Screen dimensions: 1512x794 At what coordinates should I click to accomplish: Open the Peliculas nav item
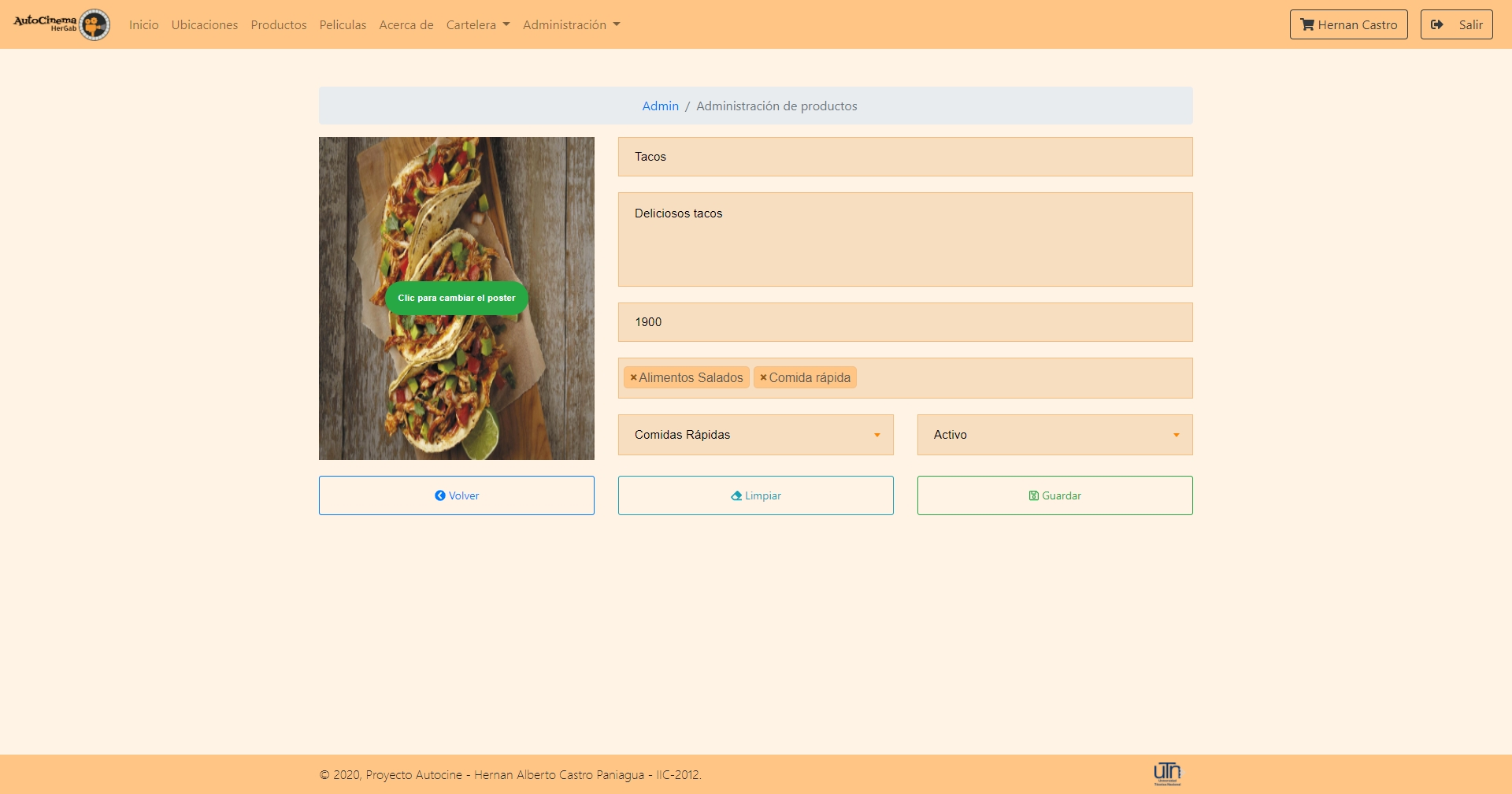(343, 24)
